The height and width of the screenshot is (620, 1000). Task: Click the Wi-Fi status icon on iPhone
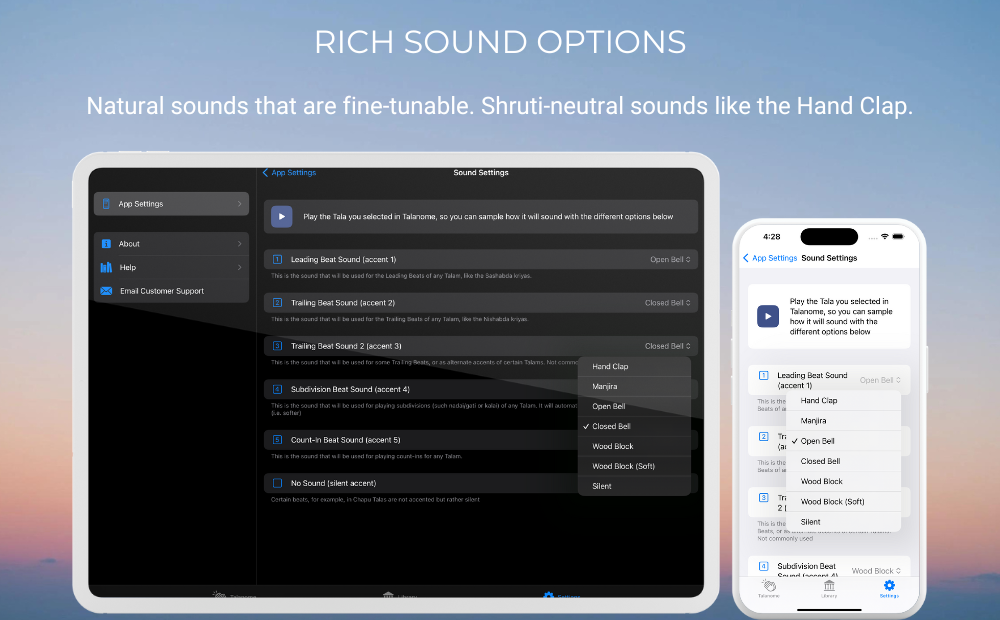click(x=885, y=237)
